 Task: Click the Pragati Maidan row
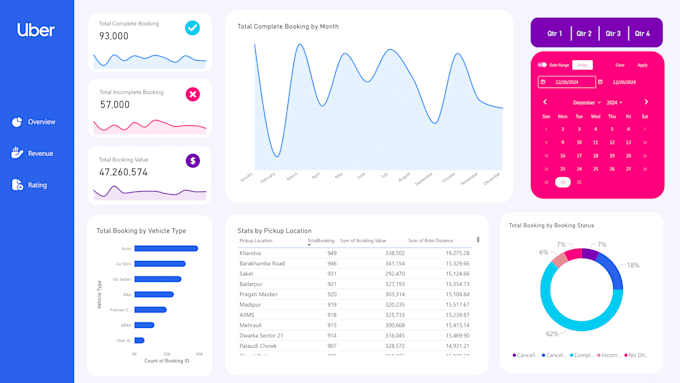point(354,294)
